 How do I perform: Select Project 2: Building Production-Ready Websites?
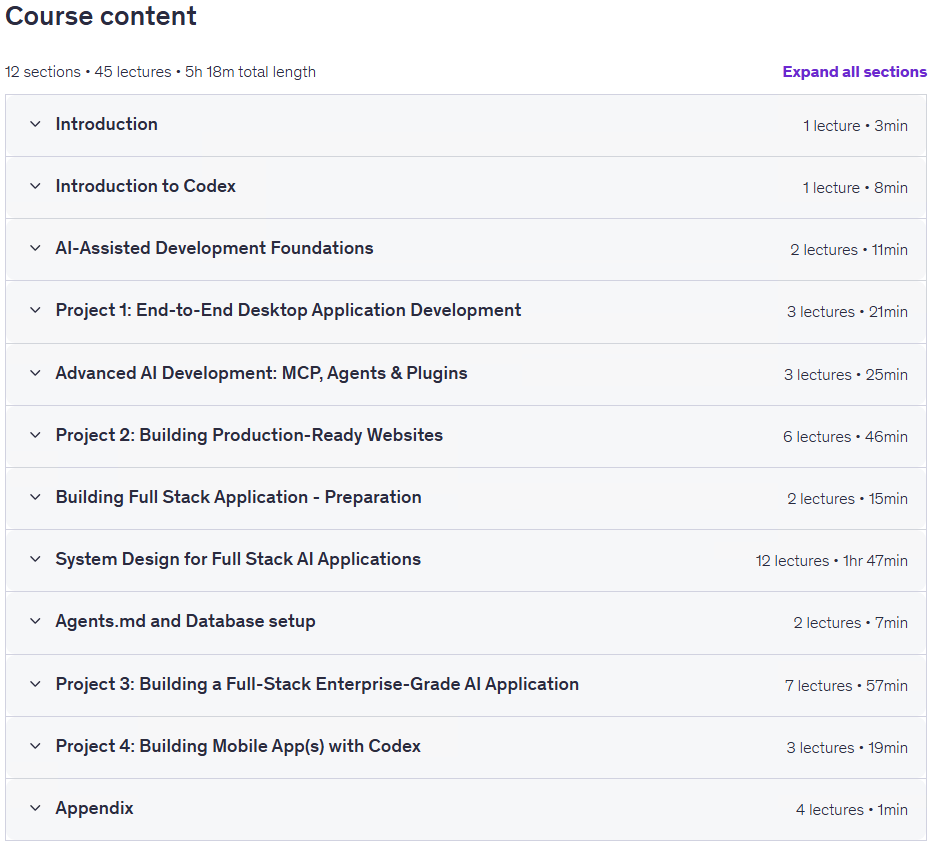coord(249,435)
